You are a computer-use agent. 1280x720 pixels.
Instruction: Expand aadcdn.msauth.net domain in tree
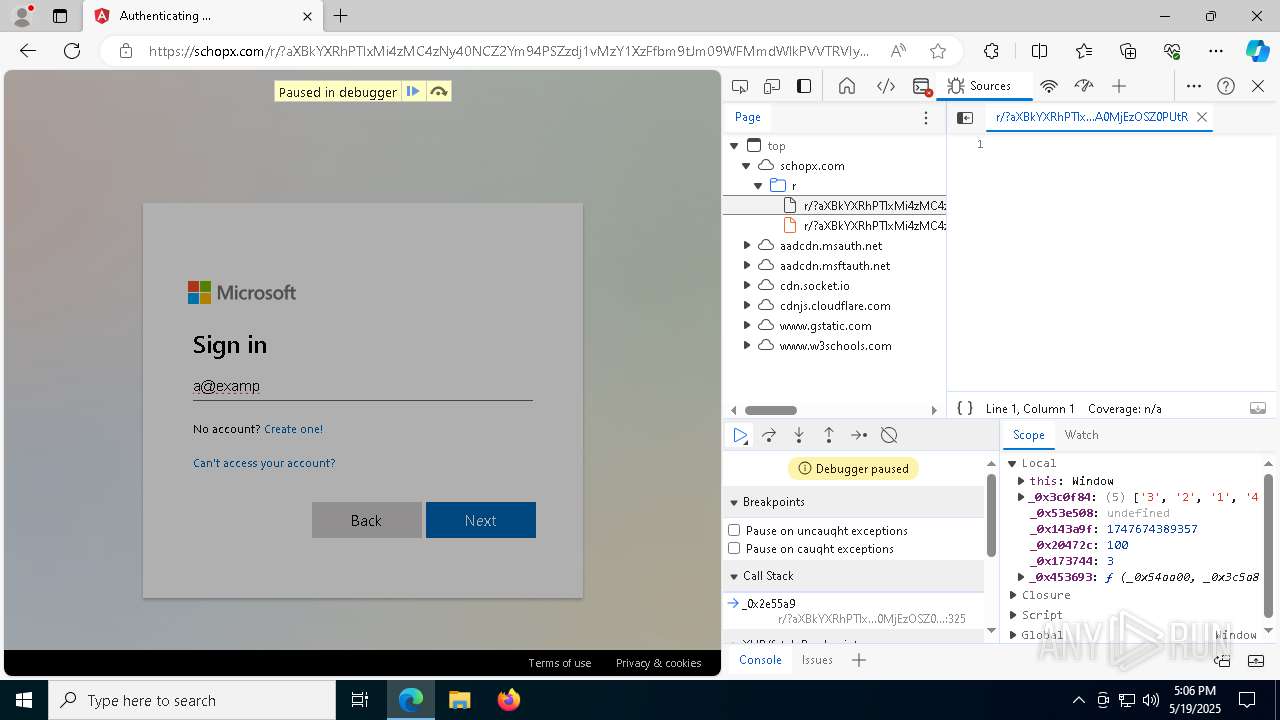pos(747,245)
